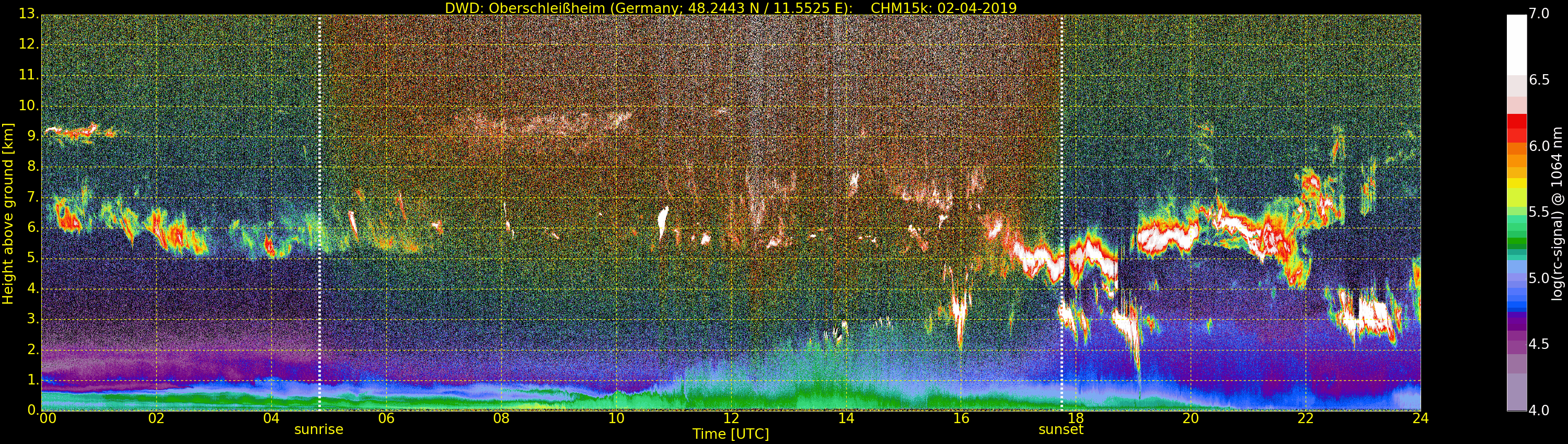This screenshot has height=444, width=1568.
Task: Click the yellow segment of the colorbar
Action: [1516, 183]
